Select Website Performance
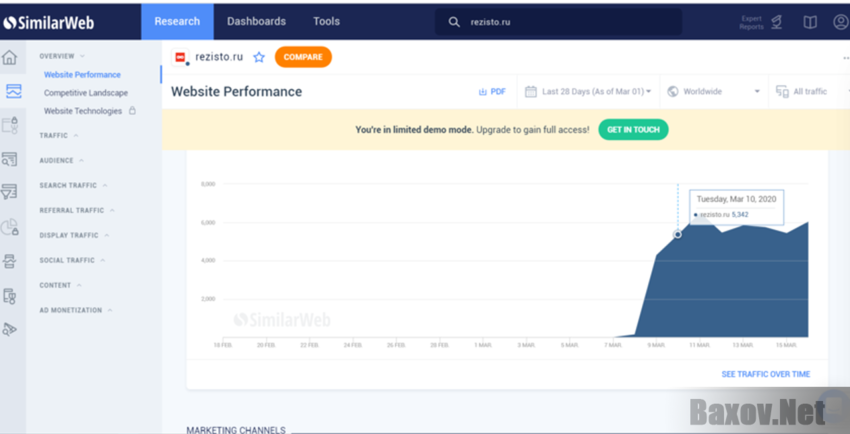Screen dimensions: 850x434 82,75
